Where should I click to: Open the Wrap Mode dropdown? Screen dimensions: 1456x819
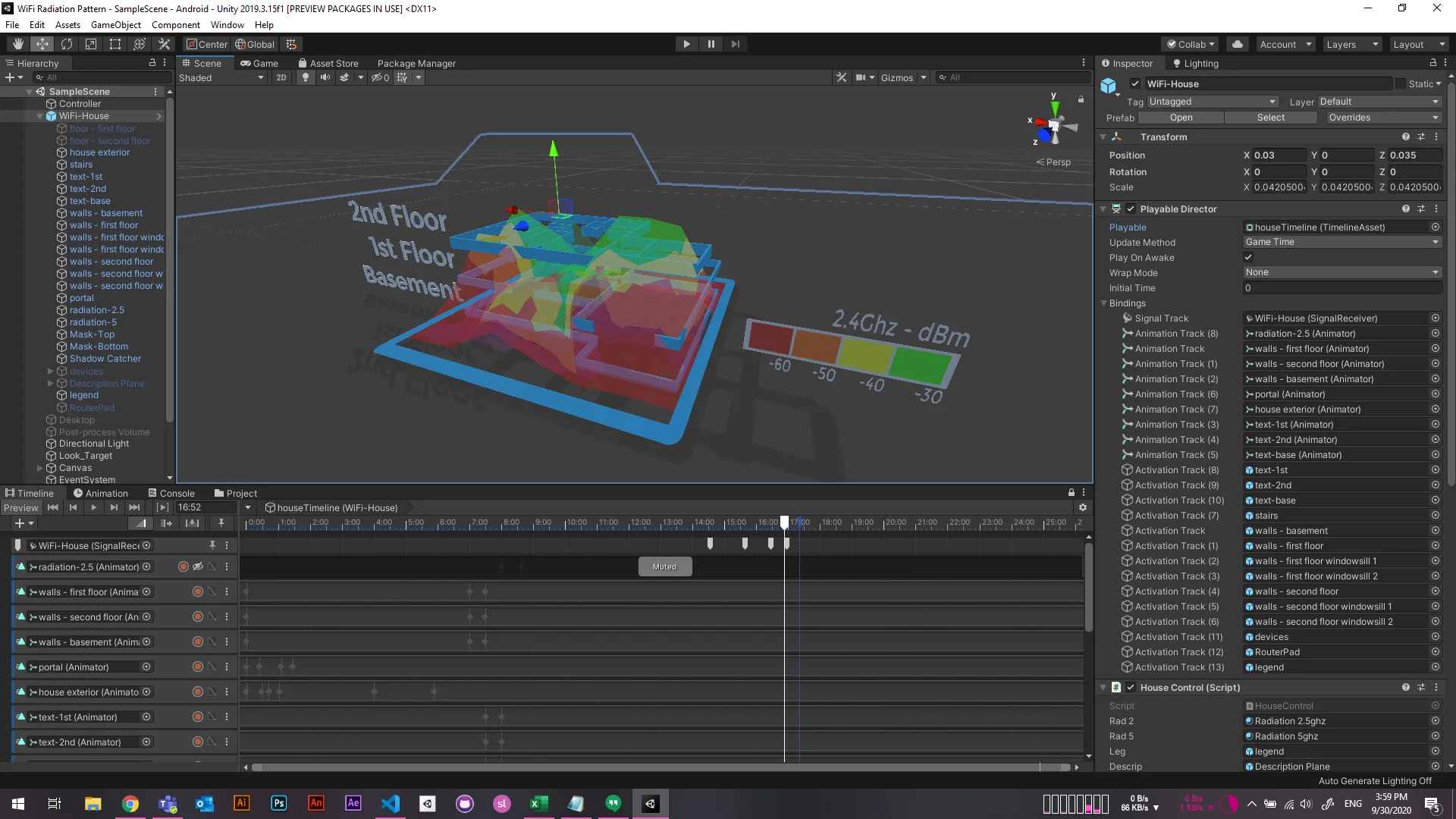click(x=1341, y=272)
